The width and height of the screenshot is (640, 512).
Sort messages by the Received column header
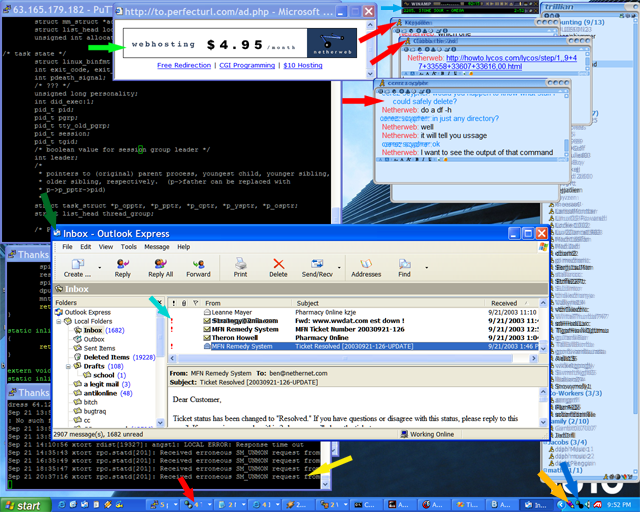pyautogui.click(x=512, y=303)
